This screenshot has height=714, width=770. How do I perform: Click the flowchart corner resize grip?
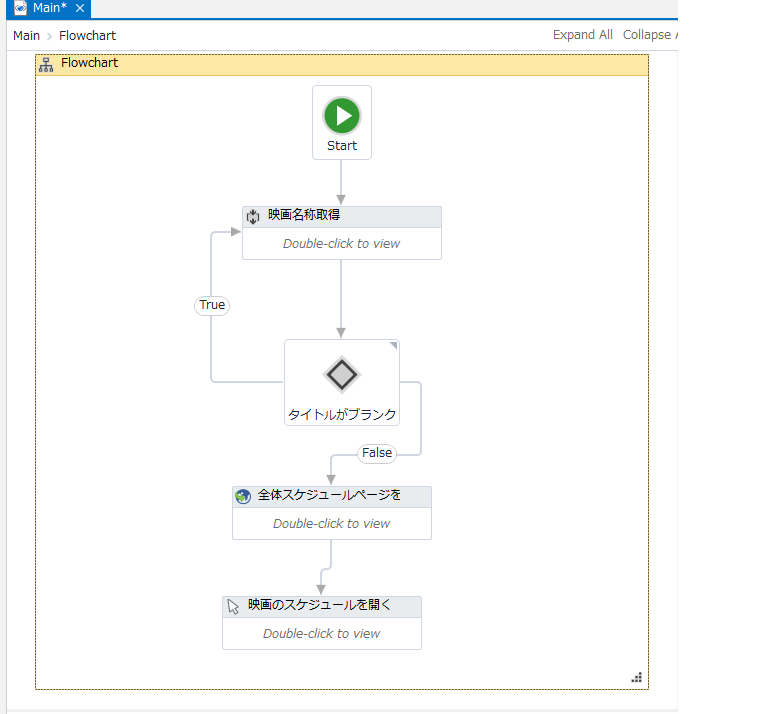pyautogui.click(x=636, y=678)
